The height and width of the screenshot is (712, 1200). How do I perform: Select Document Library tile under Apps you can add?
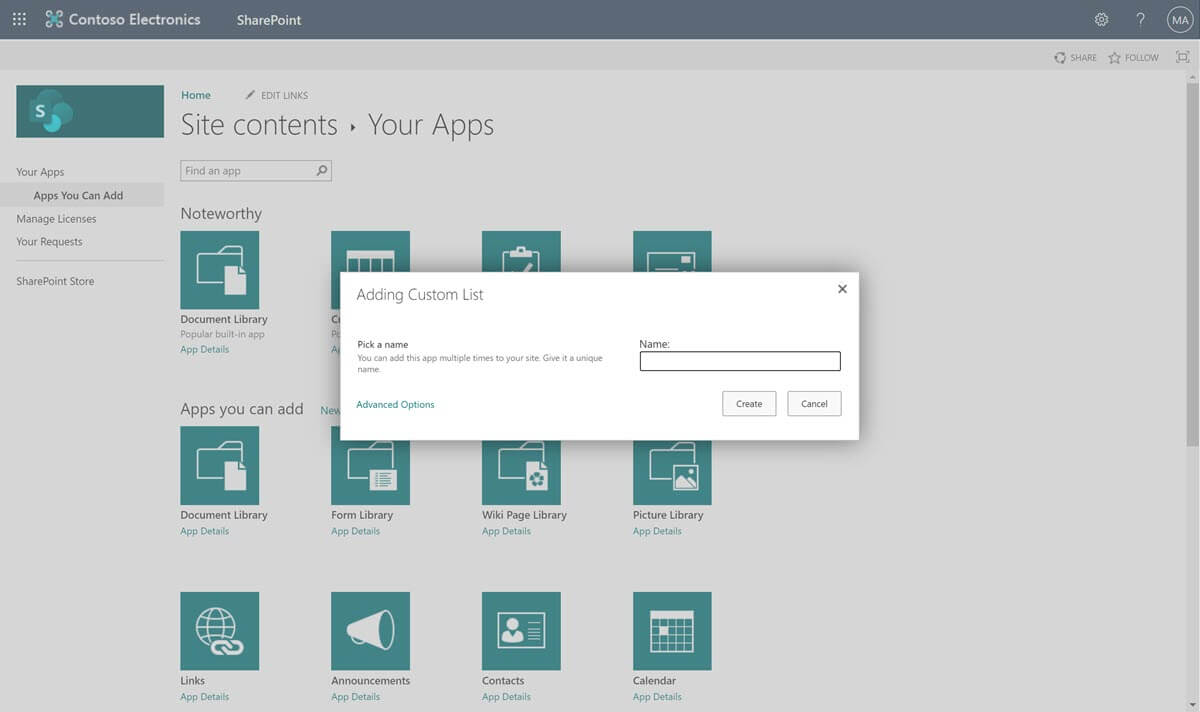click(x=219, y=465)
